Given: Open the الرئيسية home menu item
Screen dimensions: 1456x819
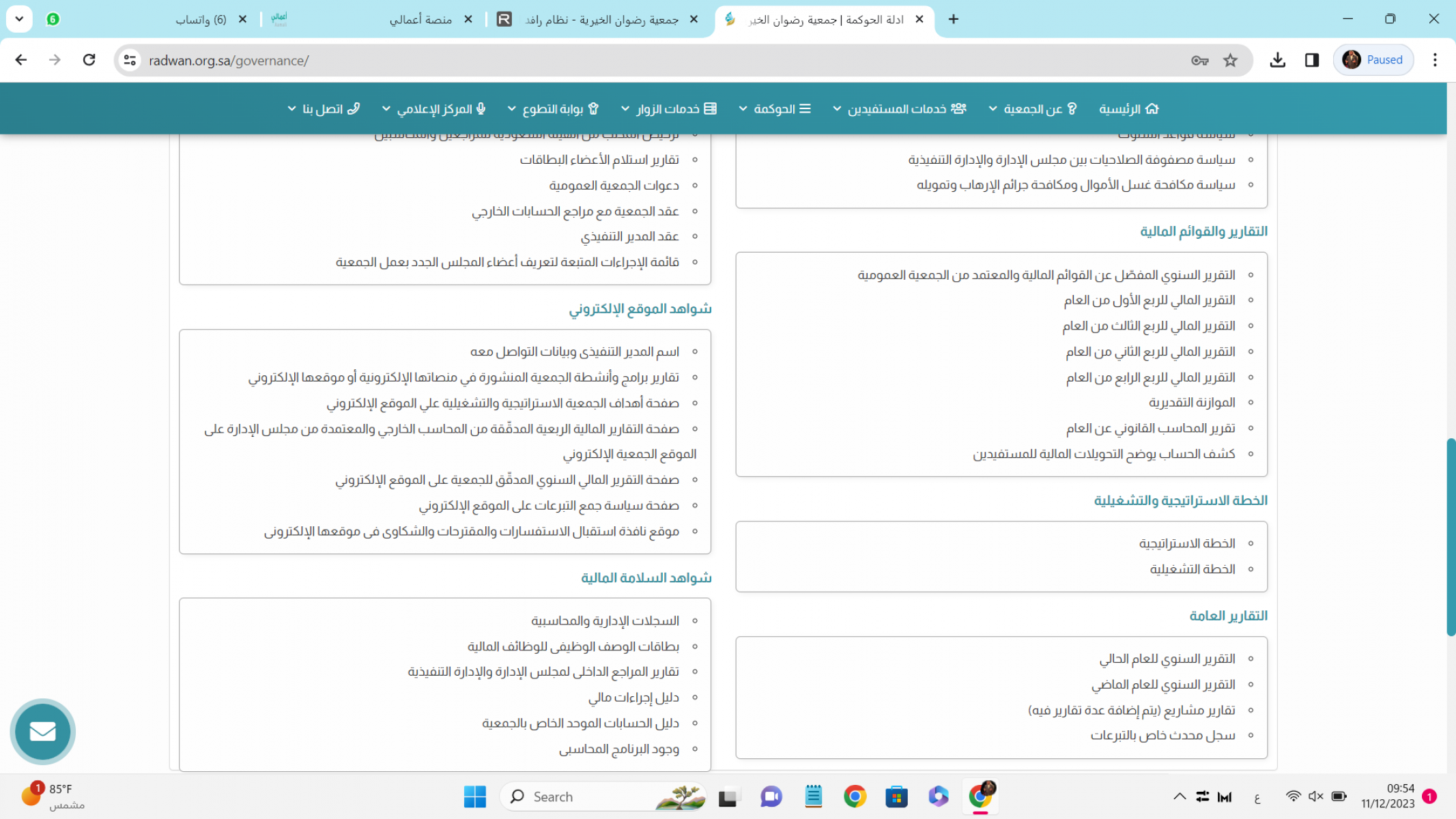Looking at the screenshot, I should pos(1129,109).
